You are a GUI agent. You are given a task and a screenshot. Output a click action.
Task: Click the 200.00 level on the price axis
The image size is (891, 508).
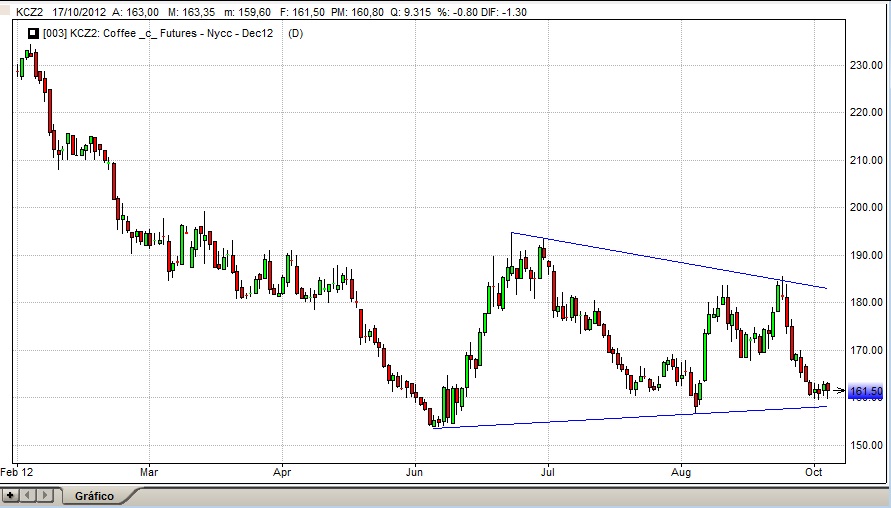coord(865,207)
